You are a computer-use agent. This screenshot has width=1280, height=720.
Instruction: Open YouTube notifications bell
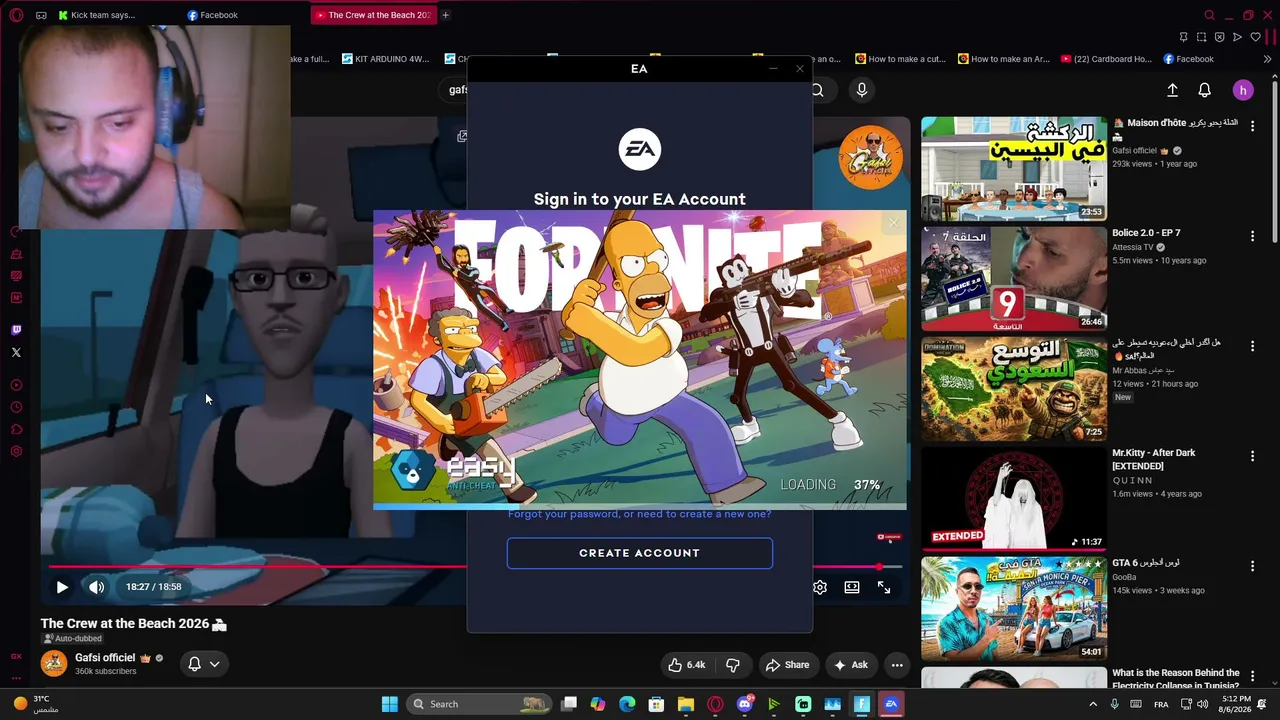click(1205, 90)
